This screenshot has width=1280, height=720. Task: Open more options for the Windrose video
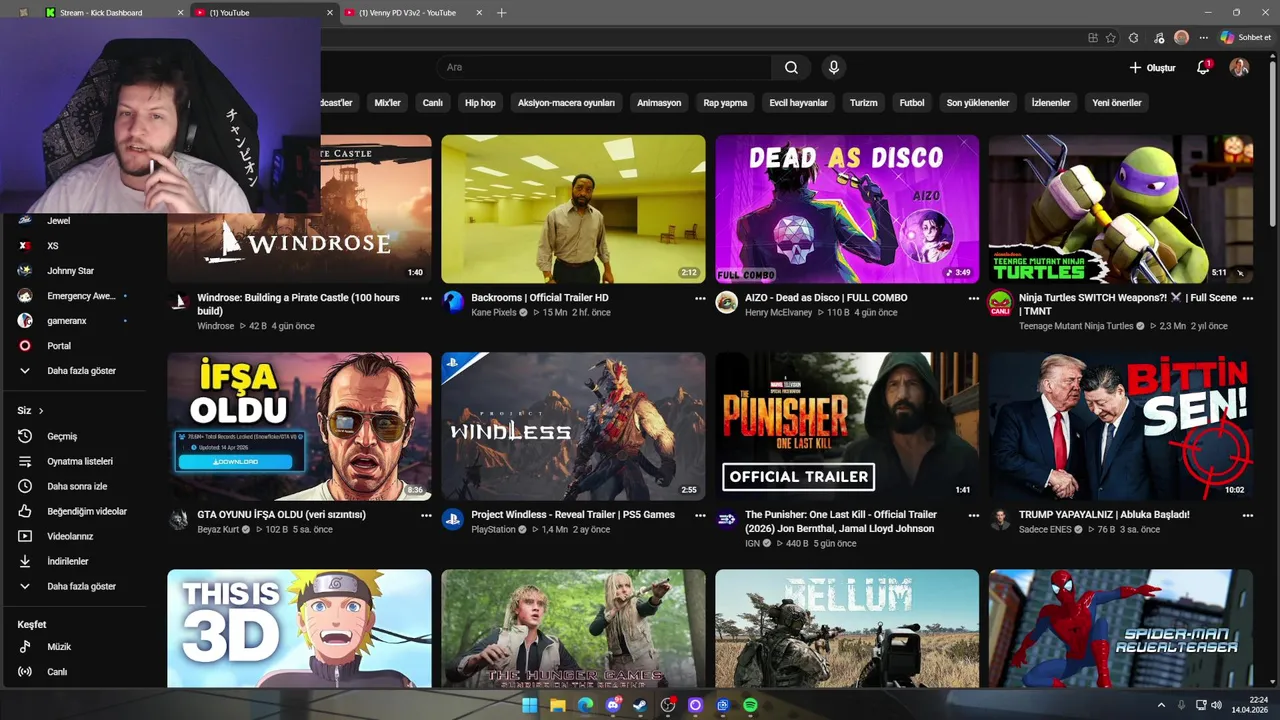click(426, 298)
